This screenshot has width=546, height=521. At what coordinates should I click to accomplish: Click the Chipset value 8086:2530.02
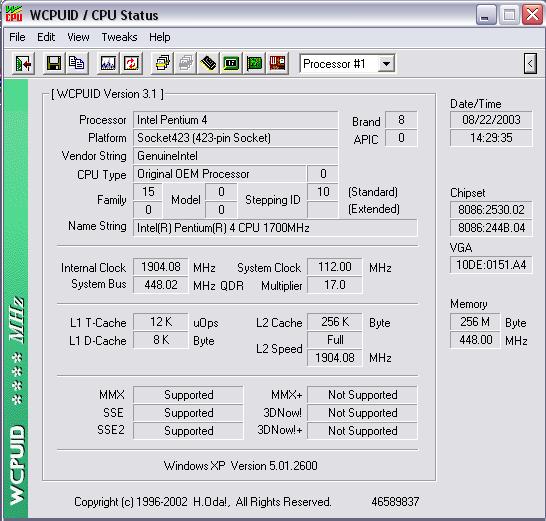click(491, 210)
